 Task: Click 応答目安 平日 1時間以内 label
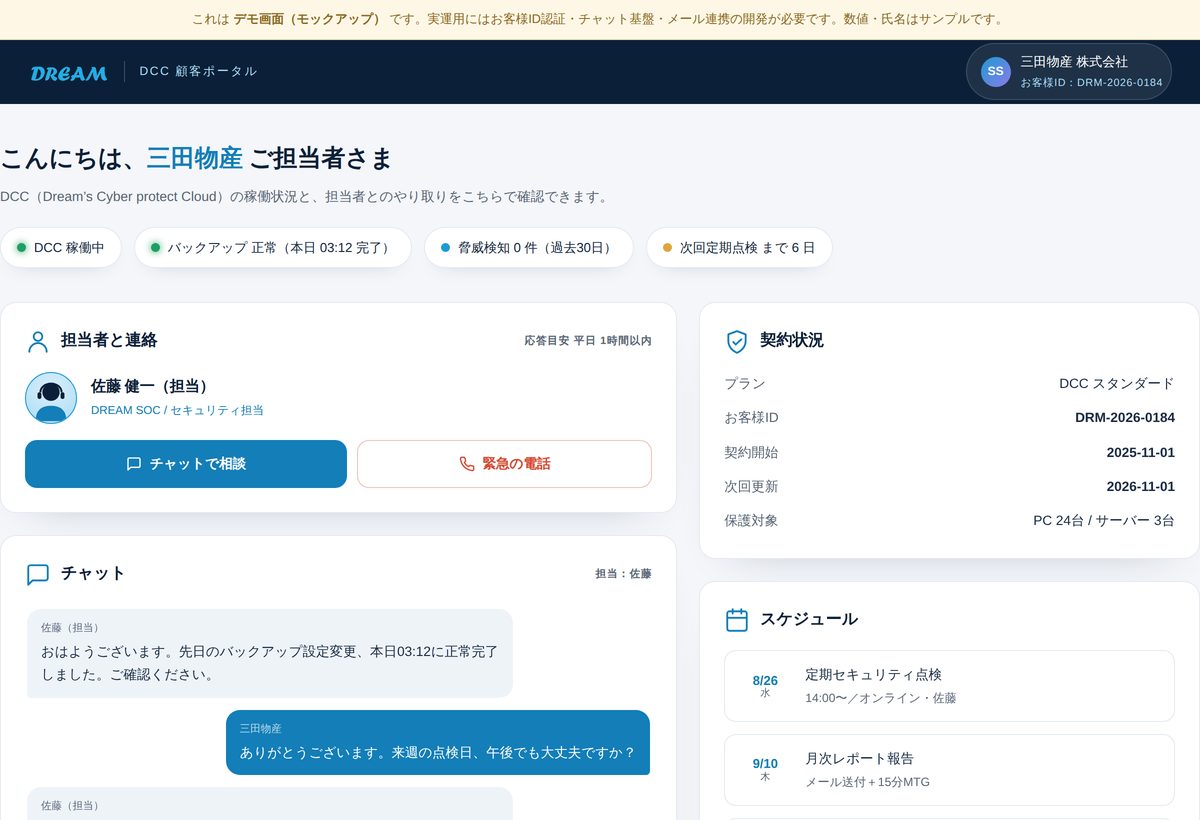[x=588, y=341]
